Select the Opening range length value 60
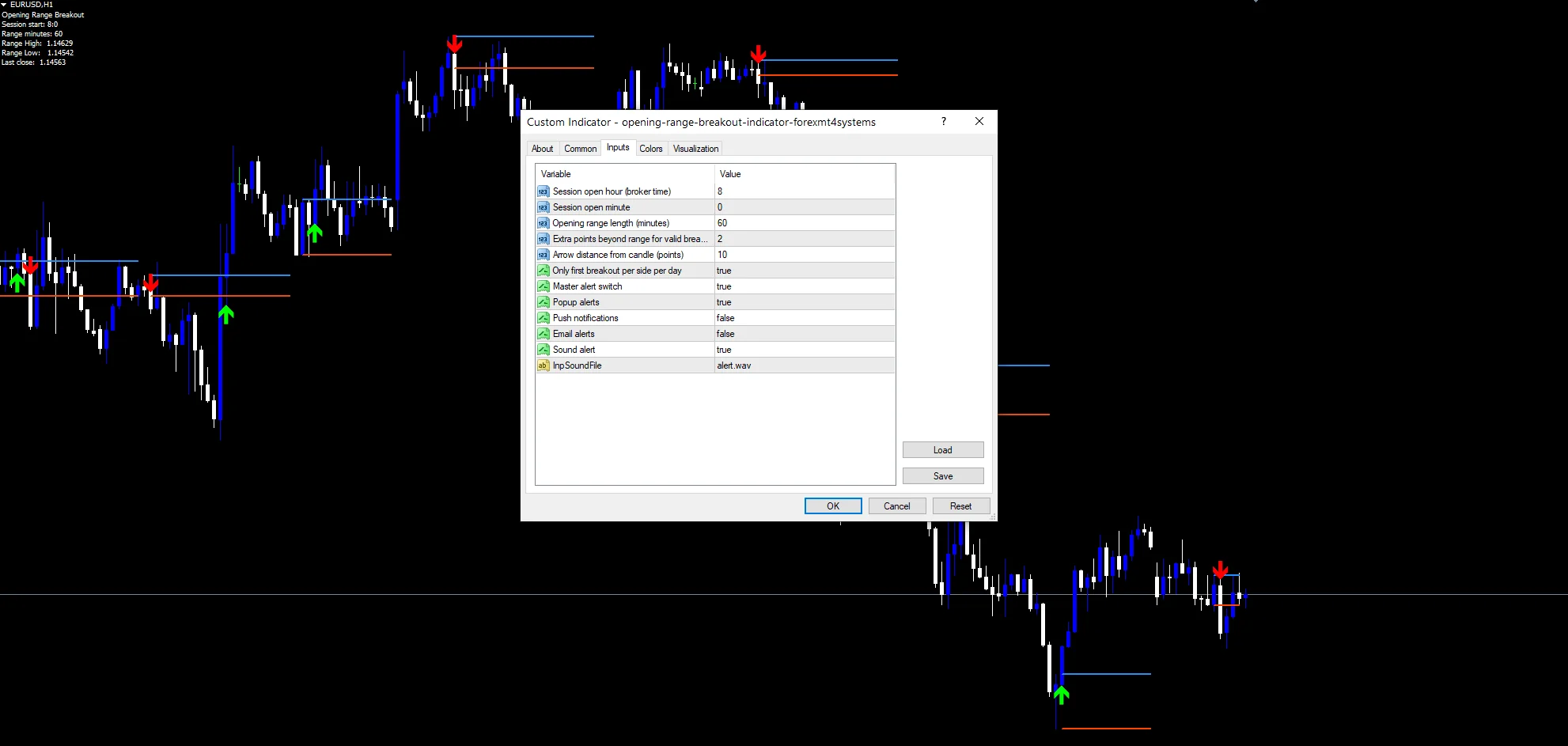 [805, 223]
